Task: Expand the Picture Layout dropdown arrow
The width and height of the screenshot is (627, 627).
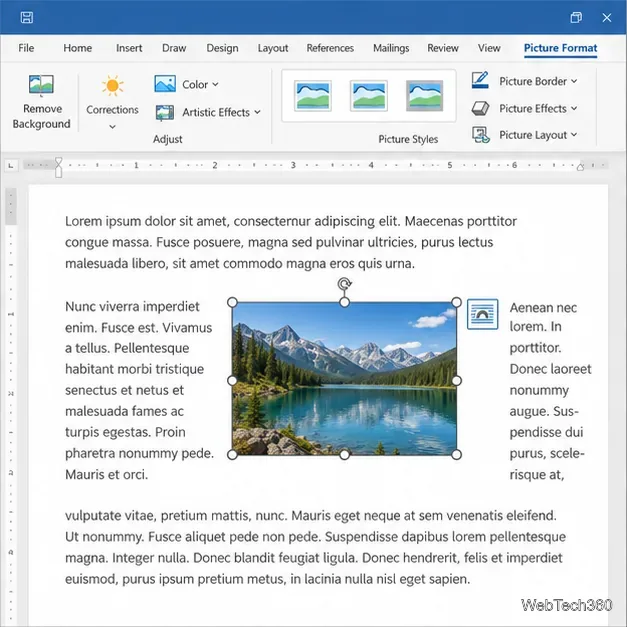Action: click(x=574, y=135)
